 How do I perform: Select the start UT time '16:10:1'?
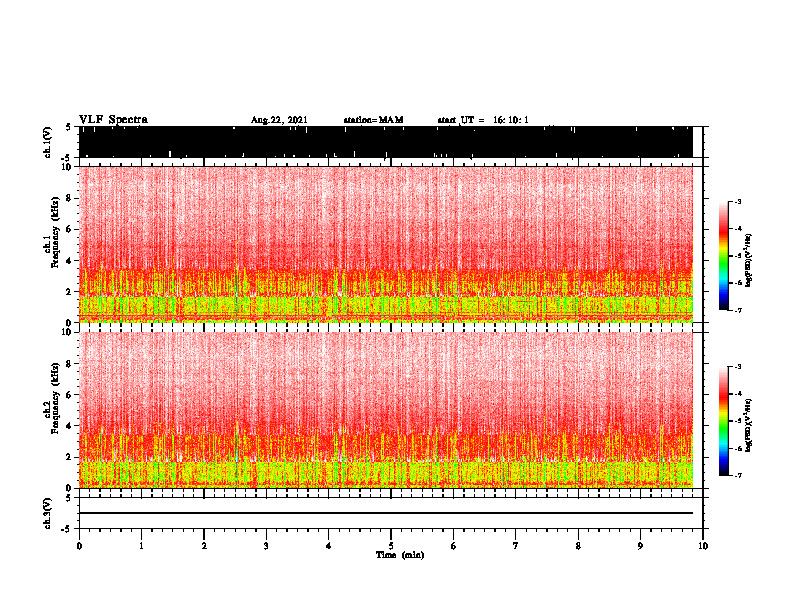pos(511,120)
